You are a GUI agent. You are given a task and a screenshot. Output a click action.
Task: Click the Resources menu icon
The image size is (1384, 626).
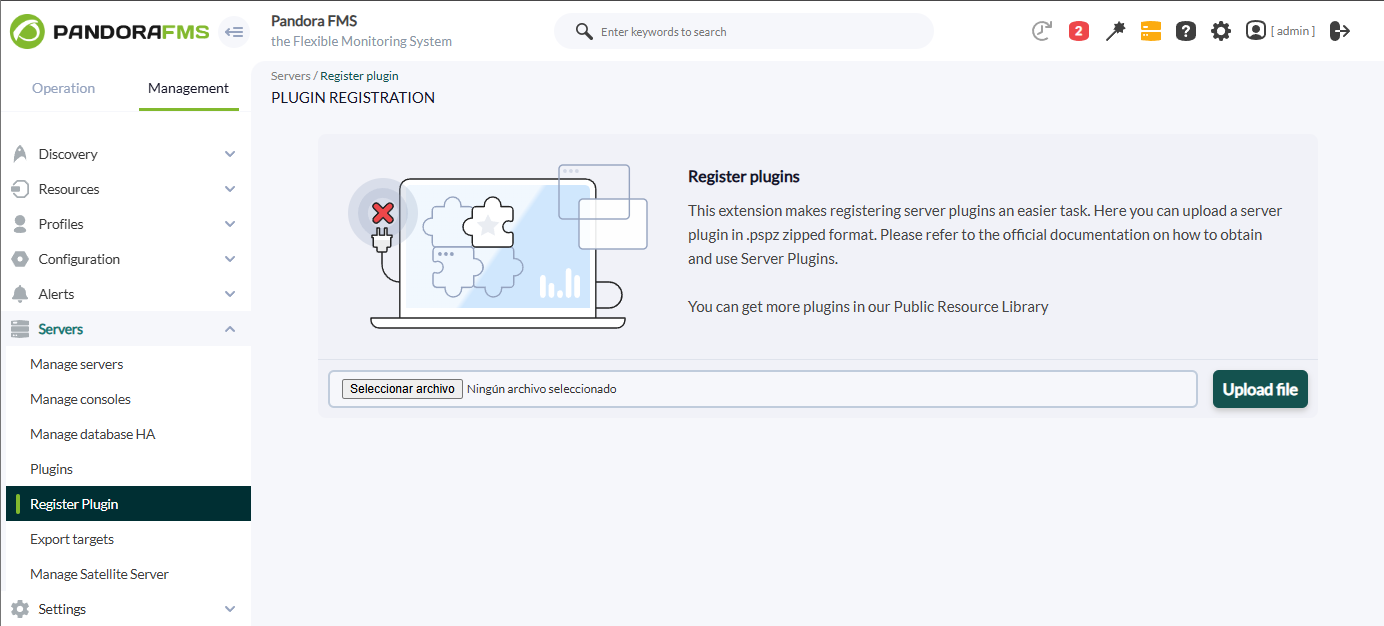pyautogui.click(x=20, y=189)
